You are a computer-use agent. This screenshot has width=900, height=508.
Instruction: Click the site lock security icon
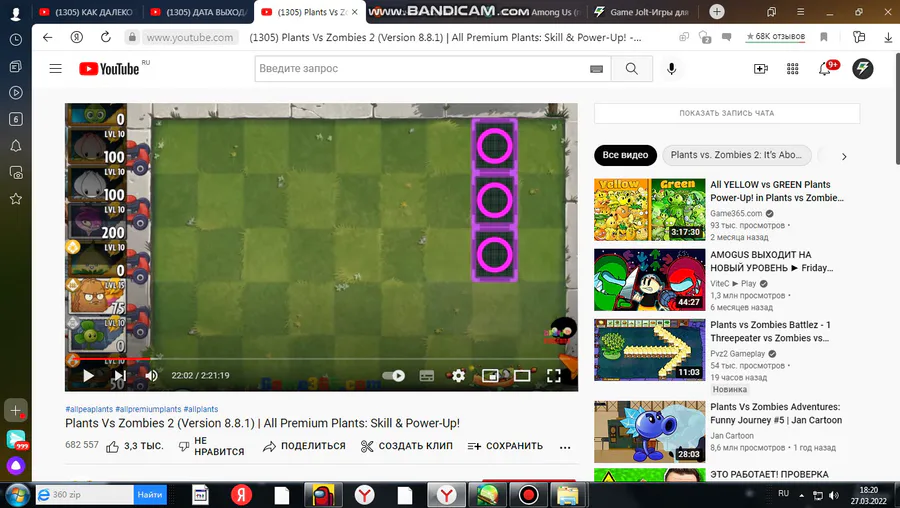pyautogui.click(x=132, y=37)
